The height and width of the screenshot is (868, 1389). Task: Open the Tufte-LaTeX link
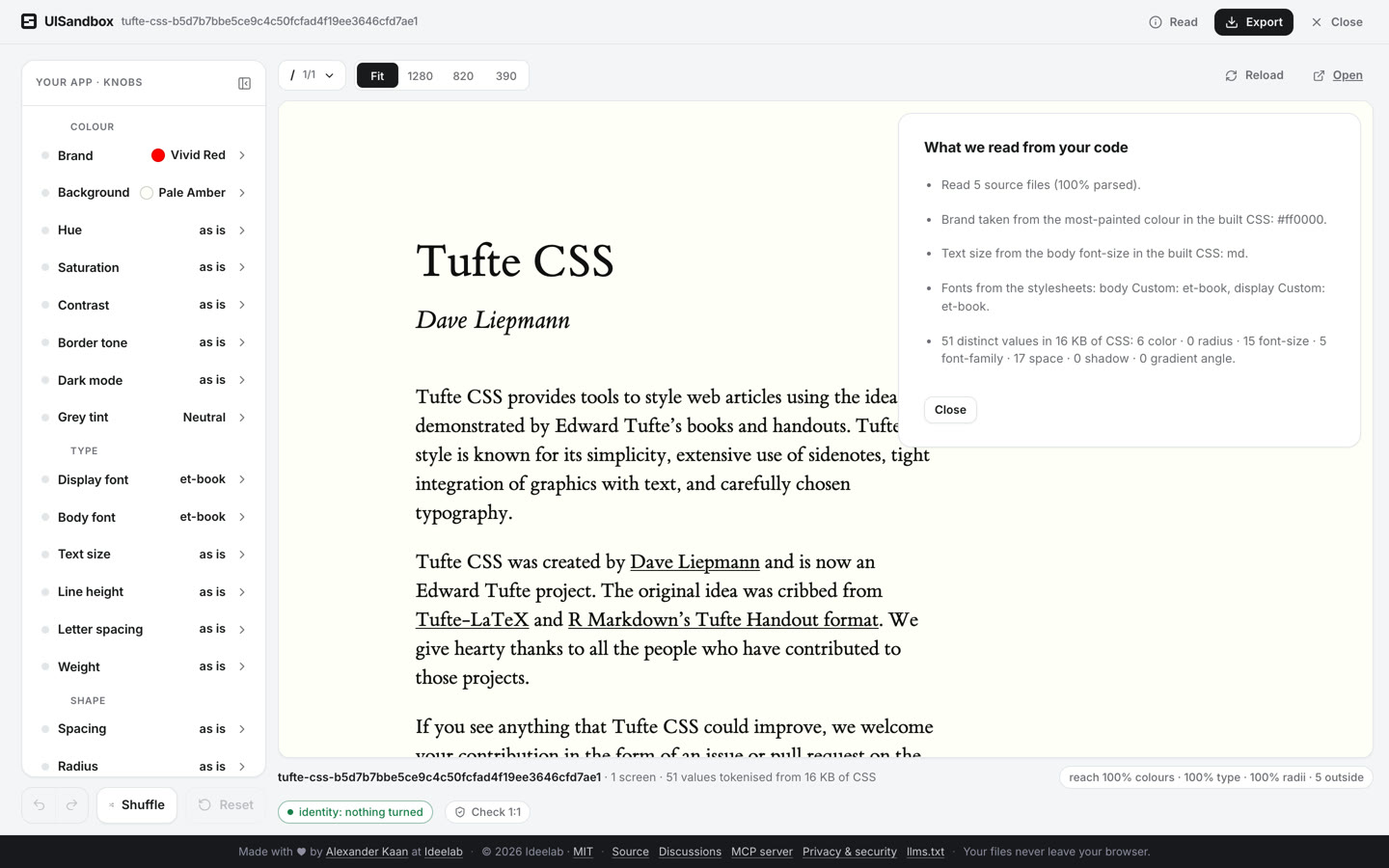(472, 620)
